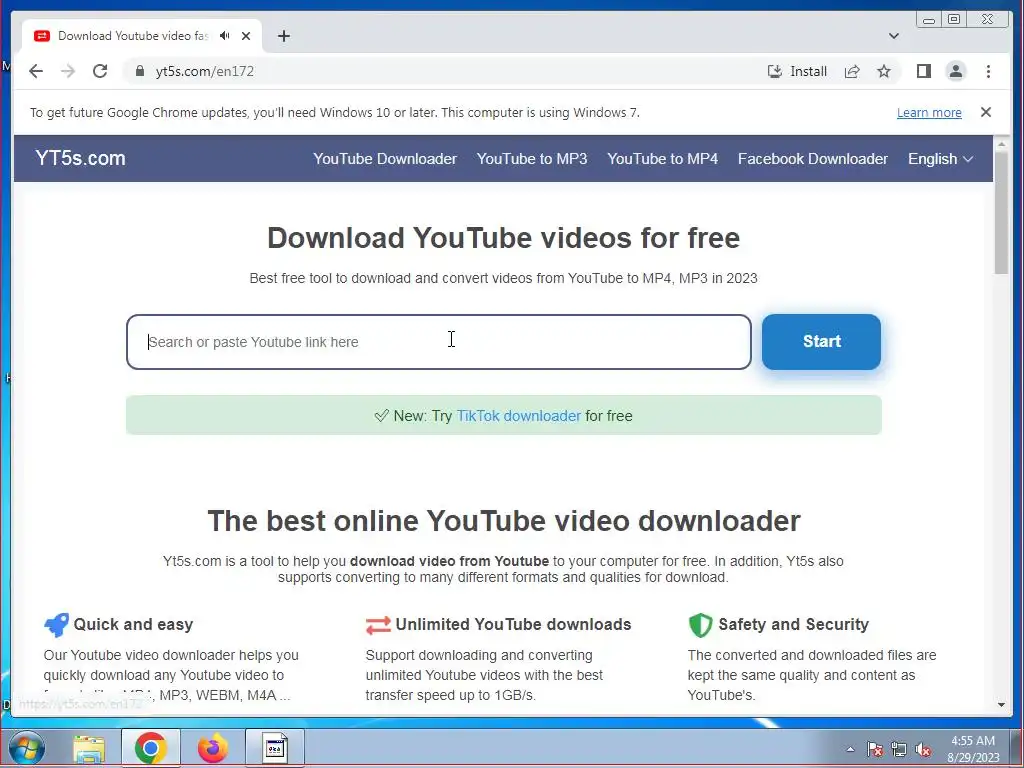Screen dimensions: 1024x768
Task: Click the Action Center flag icon
Action: (x=874, y=750)
